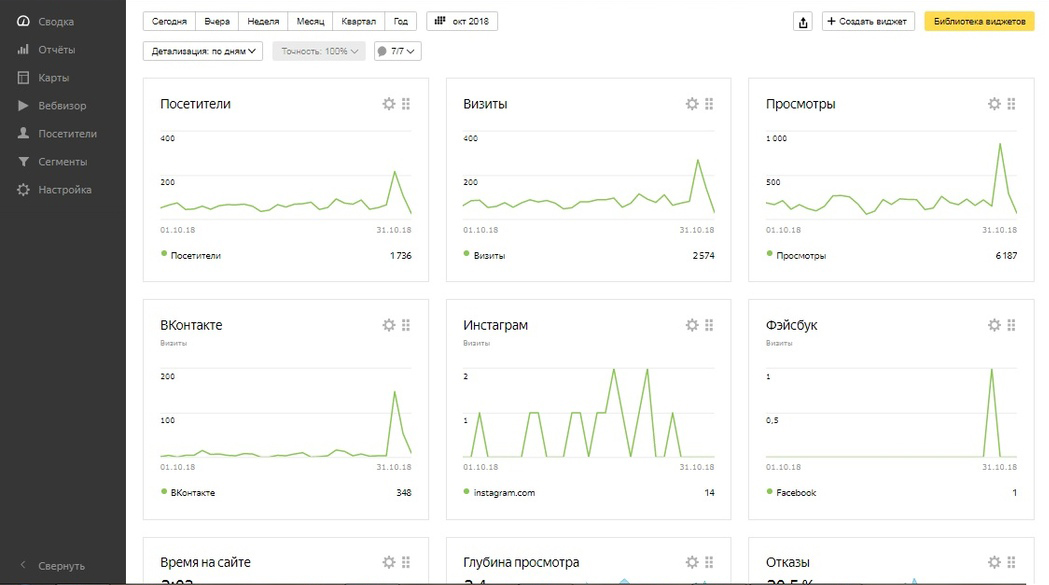Click the Создать виджет button
The image size is (1049, 585).
868,22
